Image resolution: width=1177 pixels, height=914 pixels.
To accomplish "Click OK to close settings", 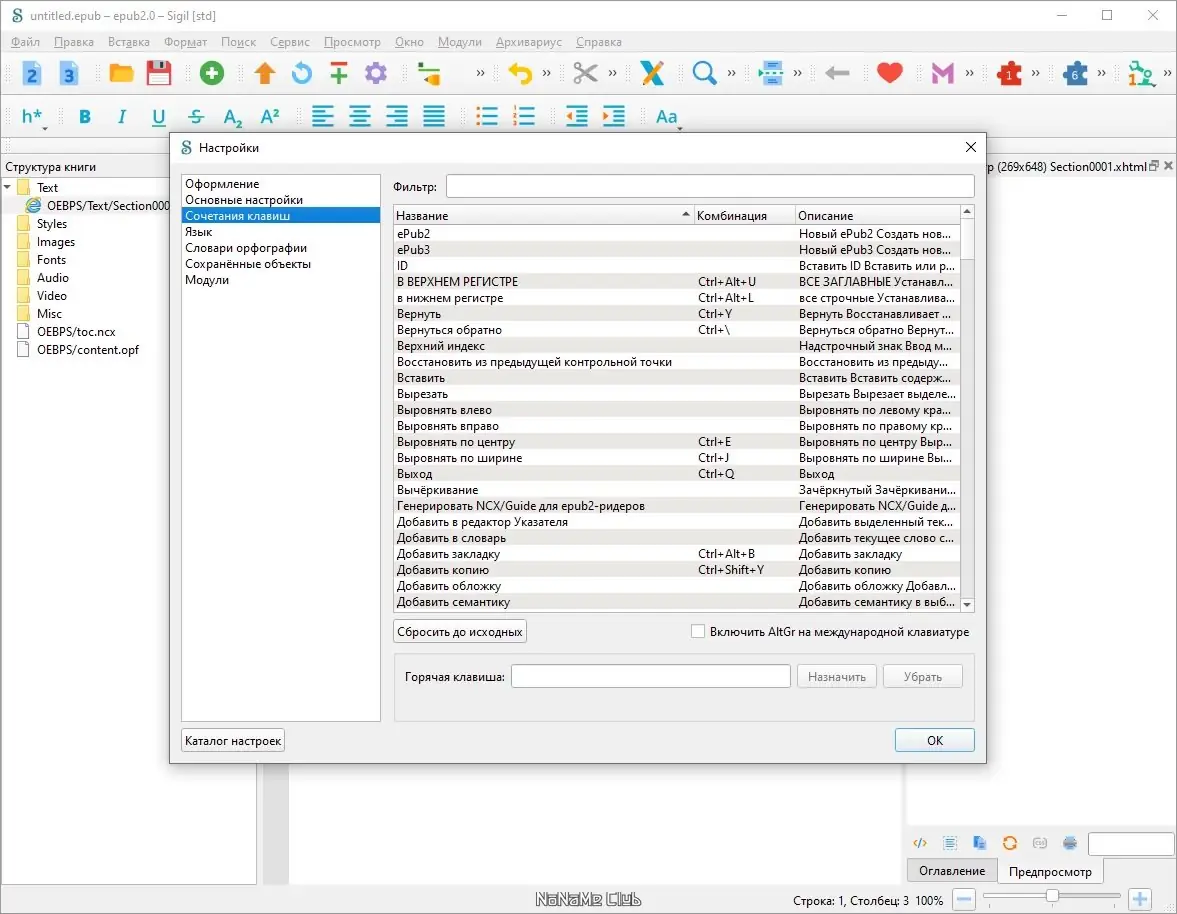I will (935, 741).
